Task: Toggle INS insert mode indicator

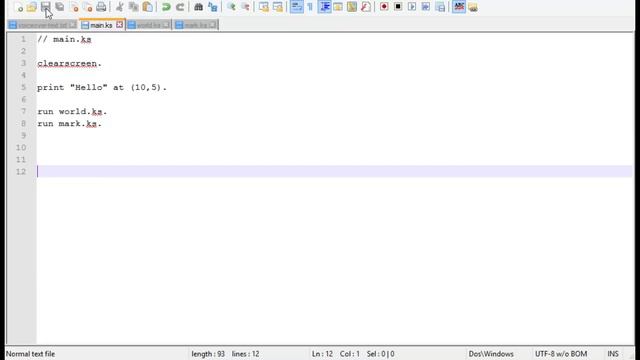Action: tap(613, 354)
